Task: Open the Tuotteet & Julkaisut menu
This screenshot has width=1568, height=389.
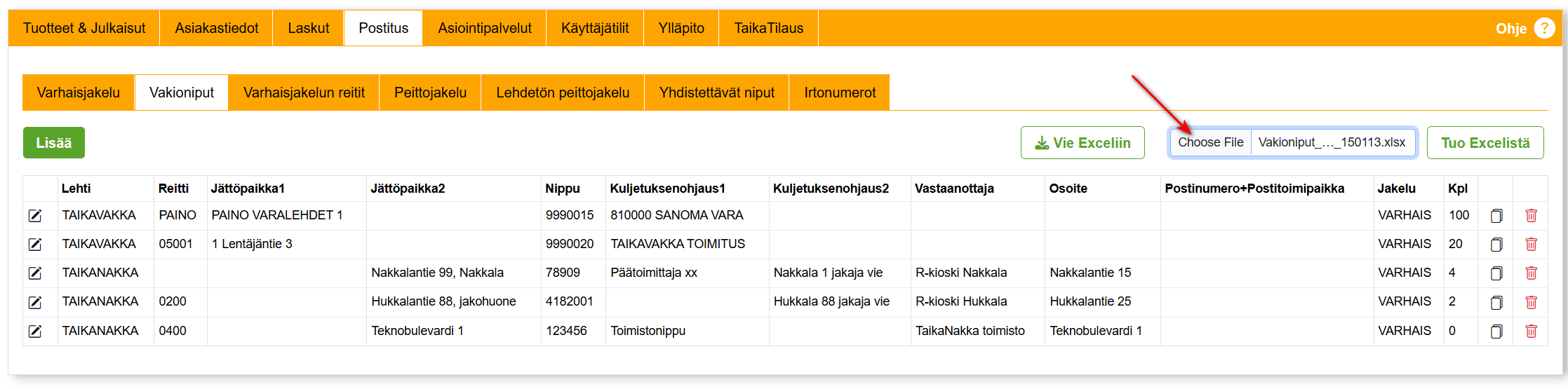Action: [x=84, y=28]
